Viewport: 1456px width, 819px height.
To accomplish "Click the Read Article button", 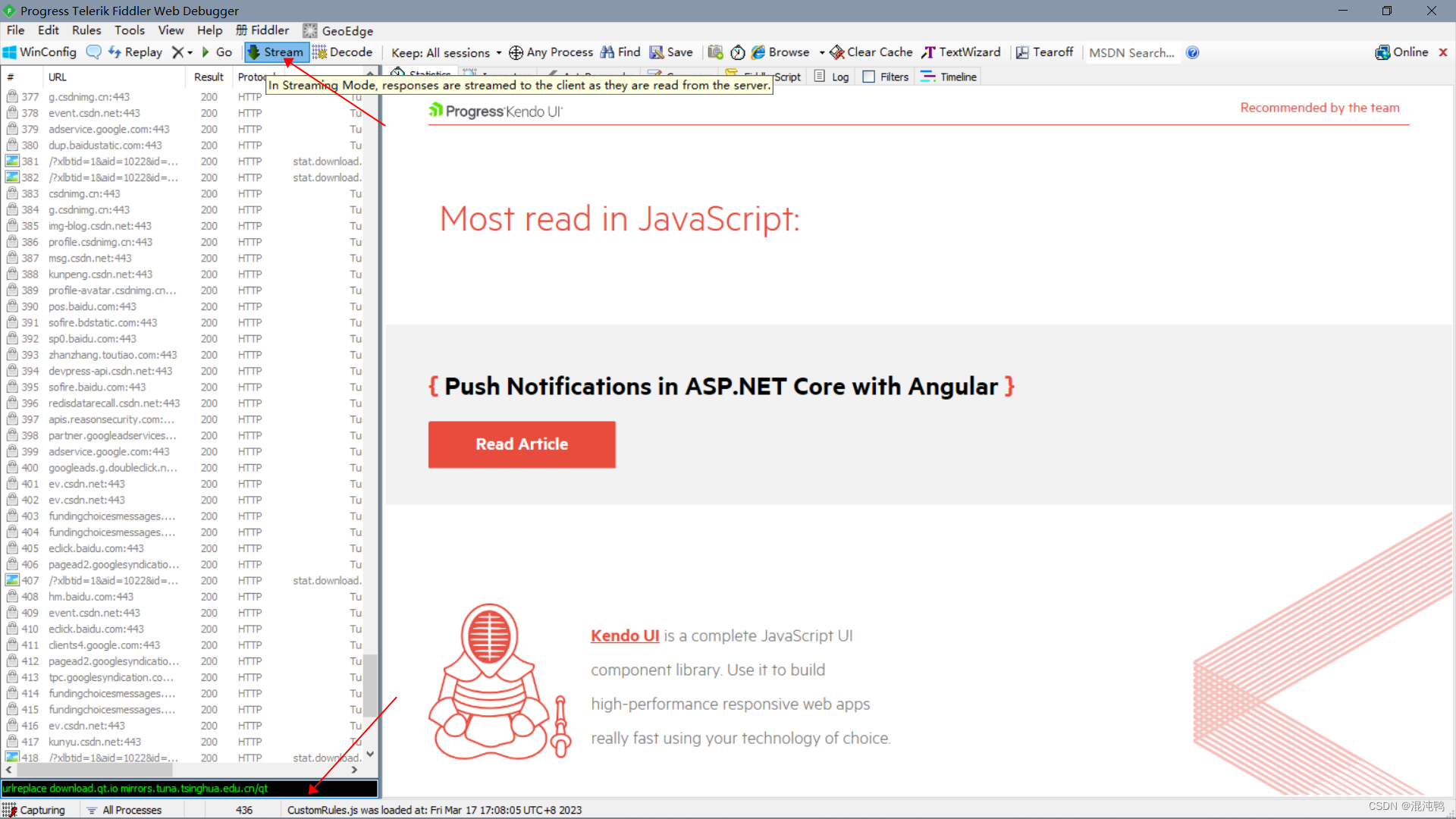I will coord(522,444).
